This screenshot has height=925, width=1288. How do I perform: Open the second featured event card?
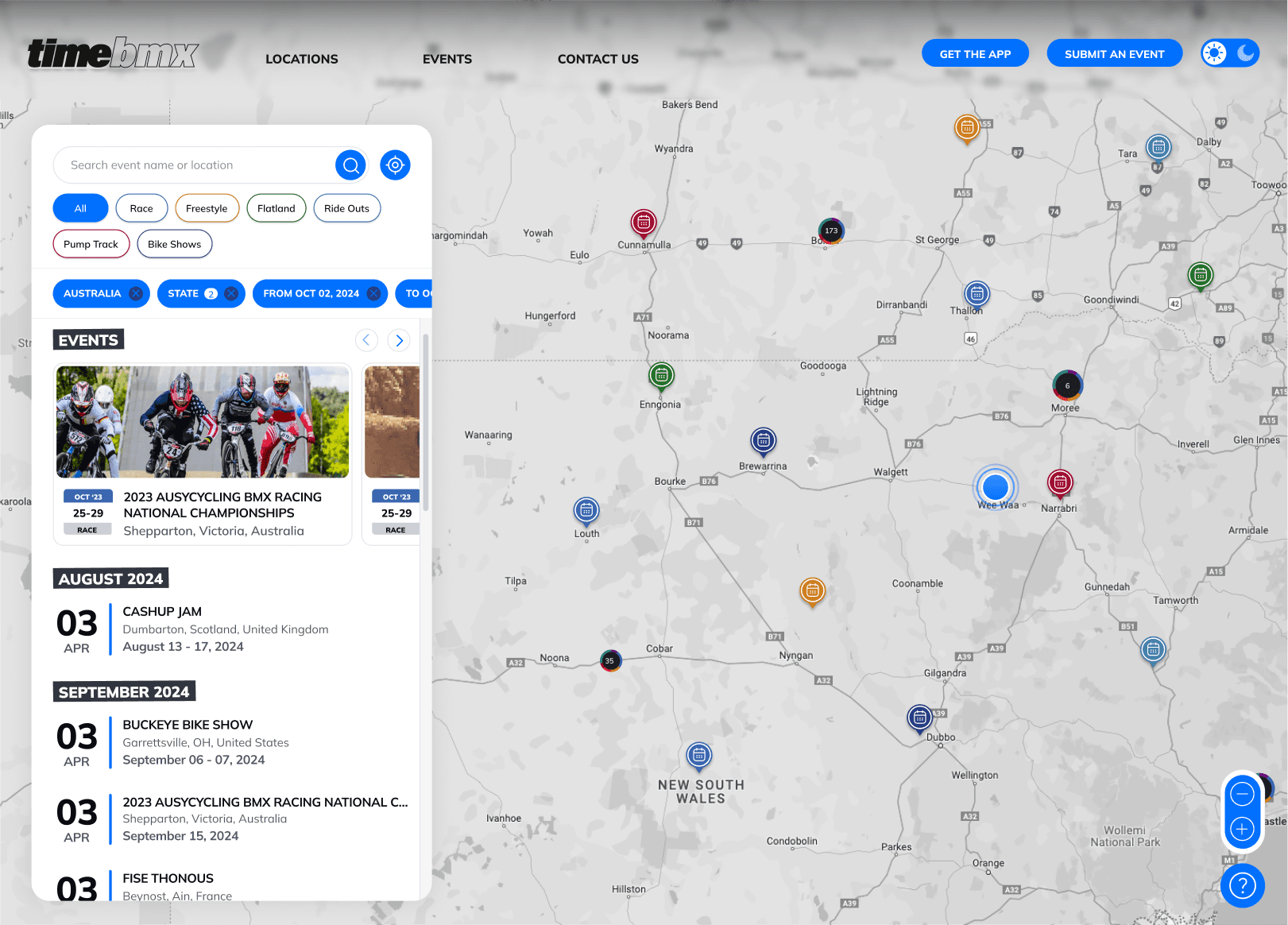coord(391,455)
